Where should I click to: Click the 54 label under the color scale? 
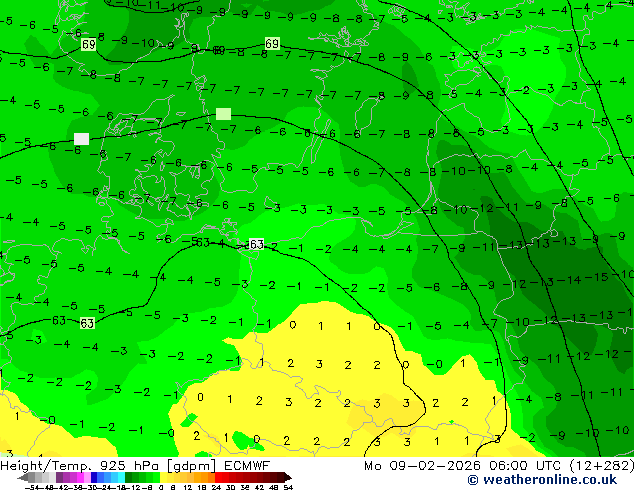[288, 487]
